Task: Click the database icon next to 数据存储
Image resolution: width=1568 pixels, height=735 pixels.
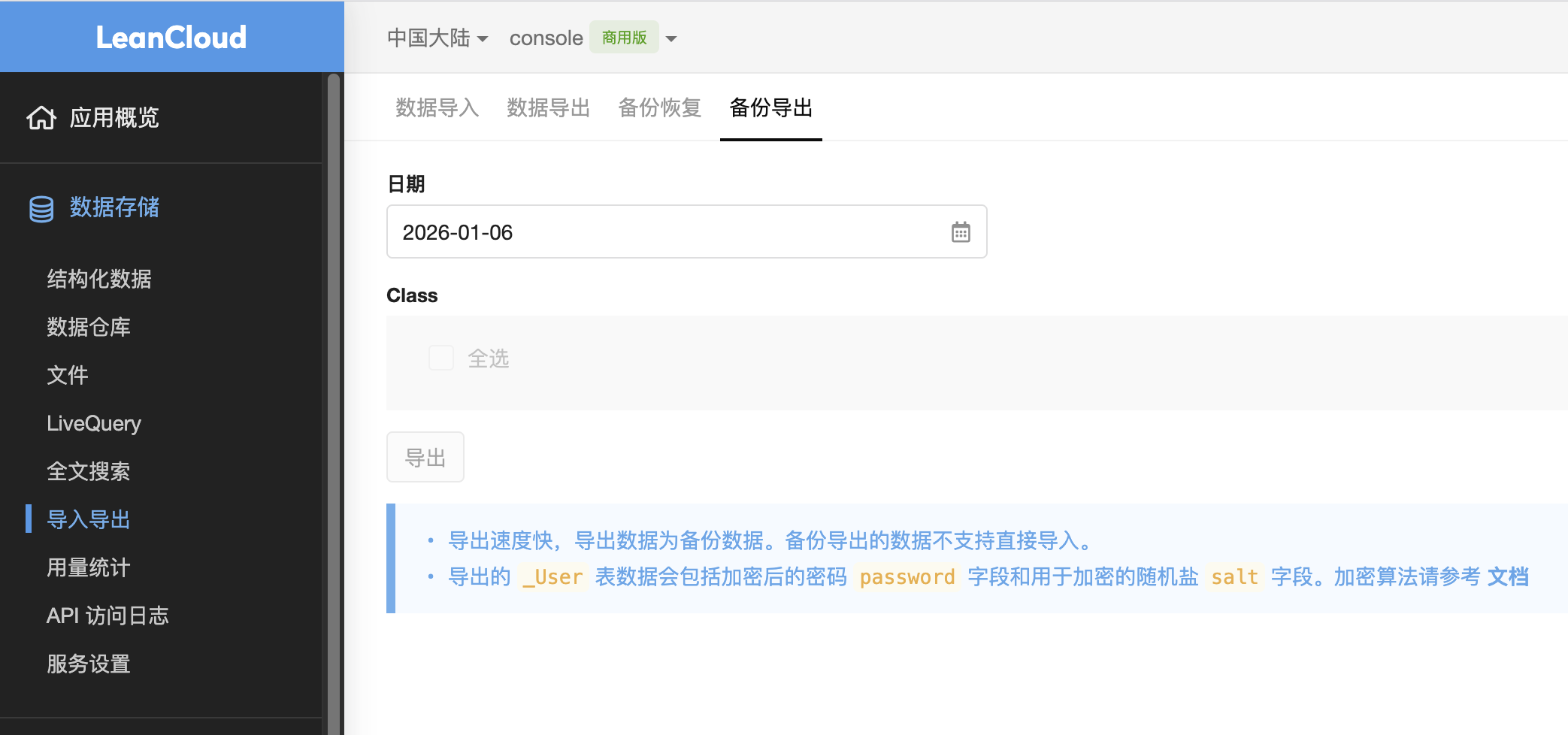Action: click(x=41, y=208)
